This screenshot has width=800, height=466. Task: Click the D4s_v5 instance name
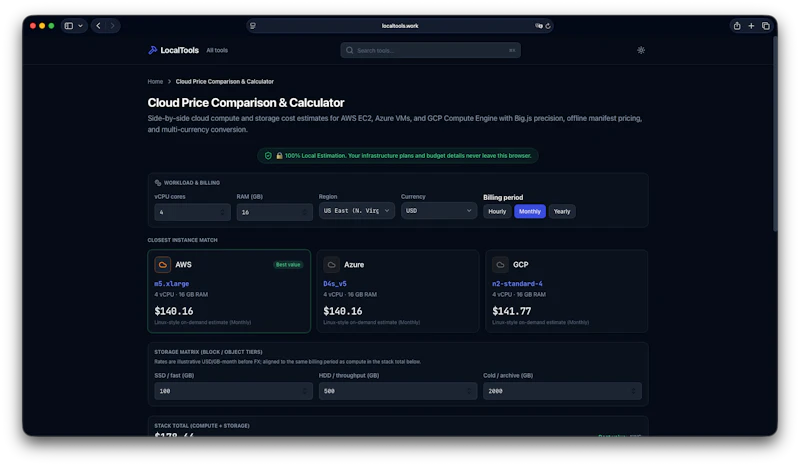tap(335, 284)
